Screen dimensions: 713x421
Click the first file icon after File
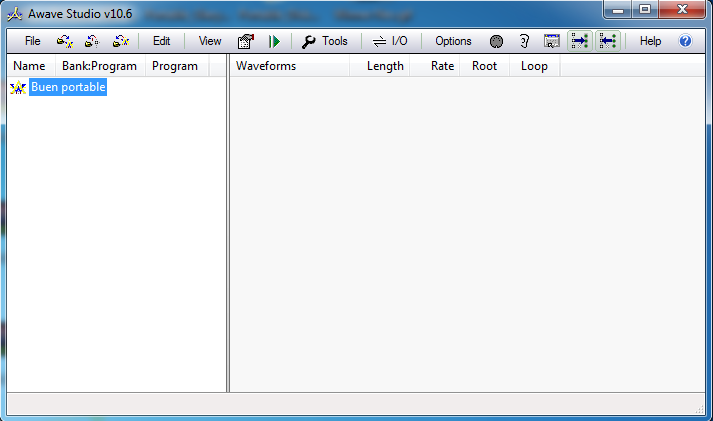[x=65, y=41]
